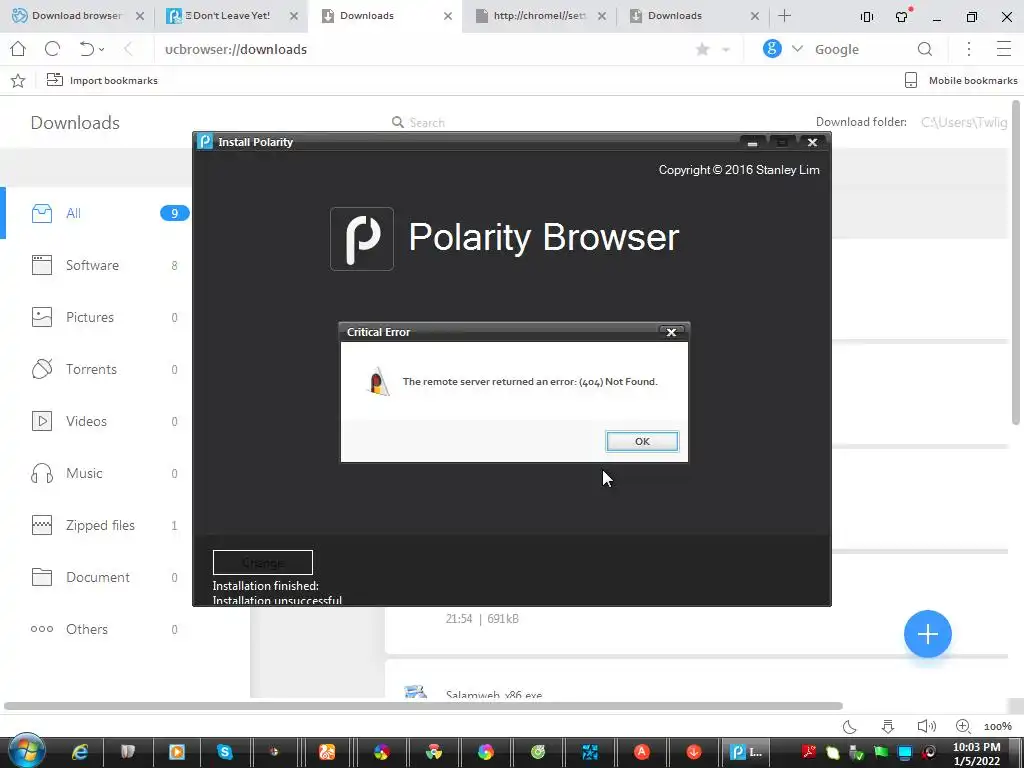
Task: Select the Software downloads category
Action: (98, 265)
